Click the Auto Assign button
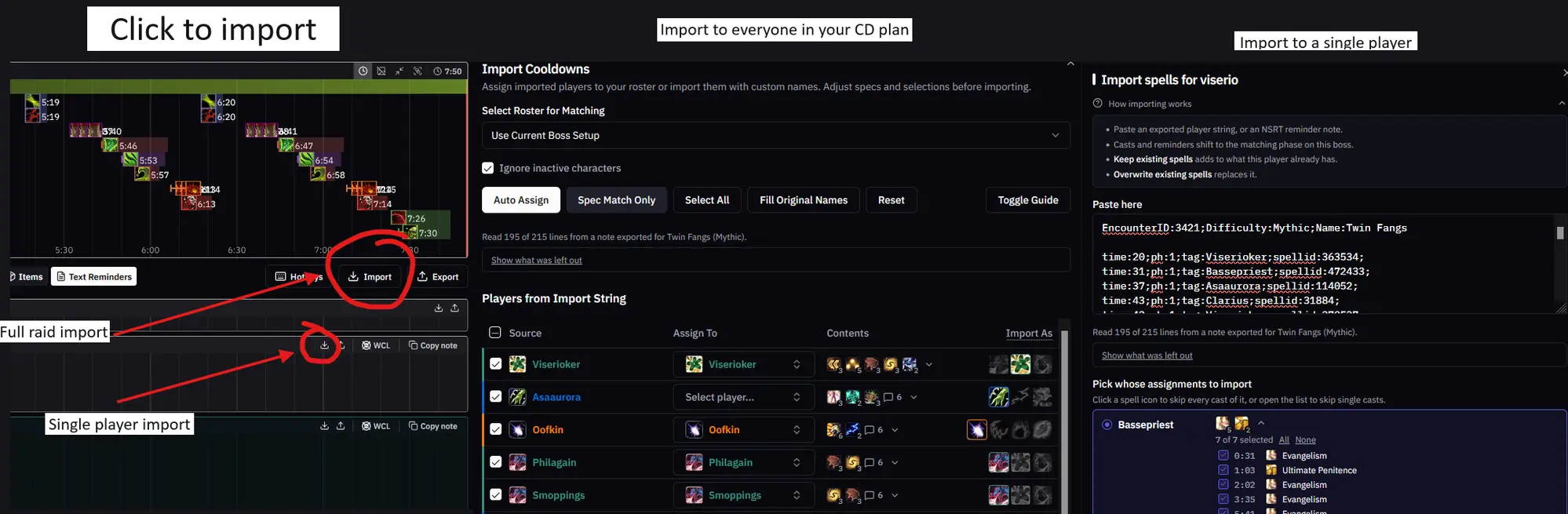 click(521, 200)
